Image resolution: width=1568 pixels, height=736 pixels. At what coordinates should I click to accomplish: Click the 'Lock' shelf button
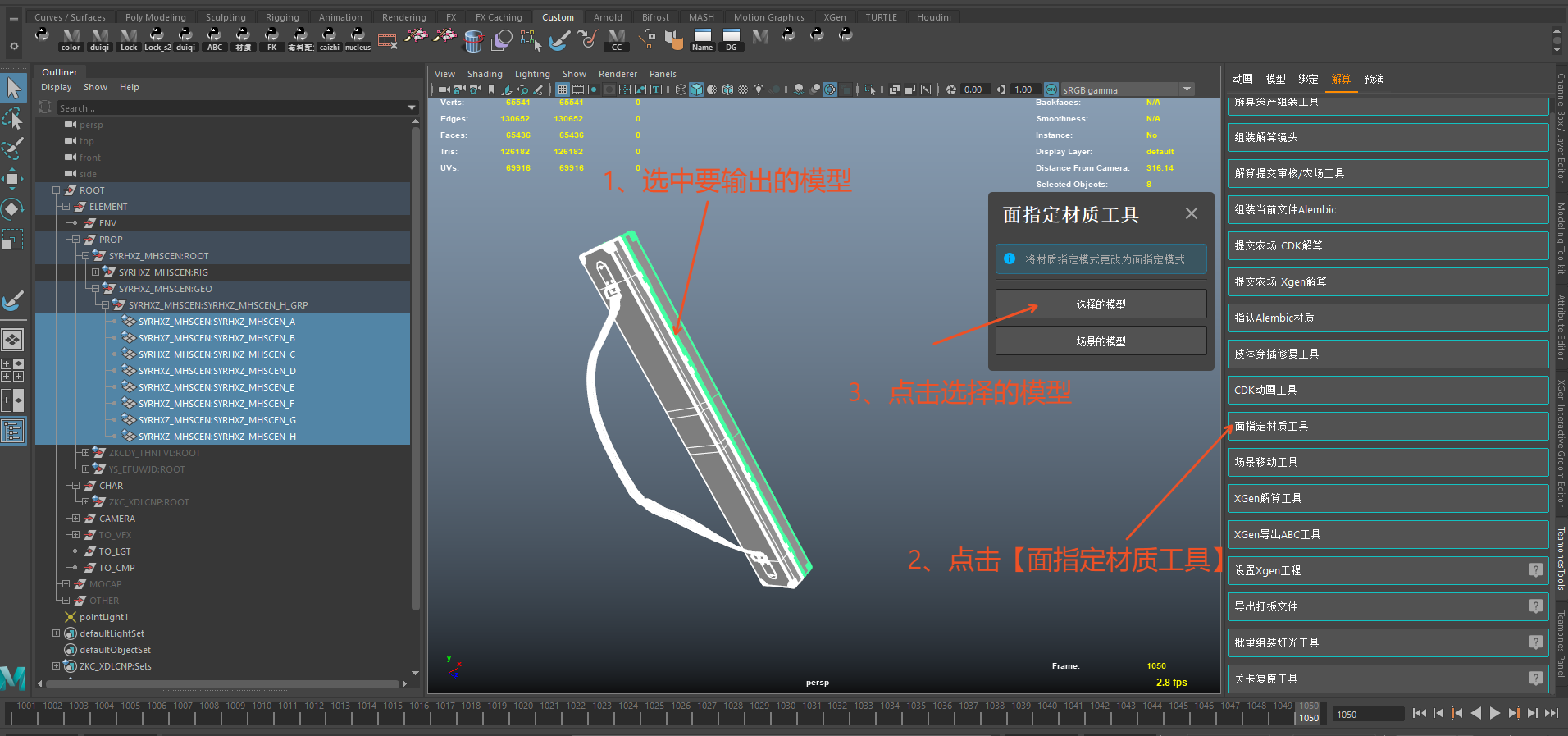[x=129, y=39]
